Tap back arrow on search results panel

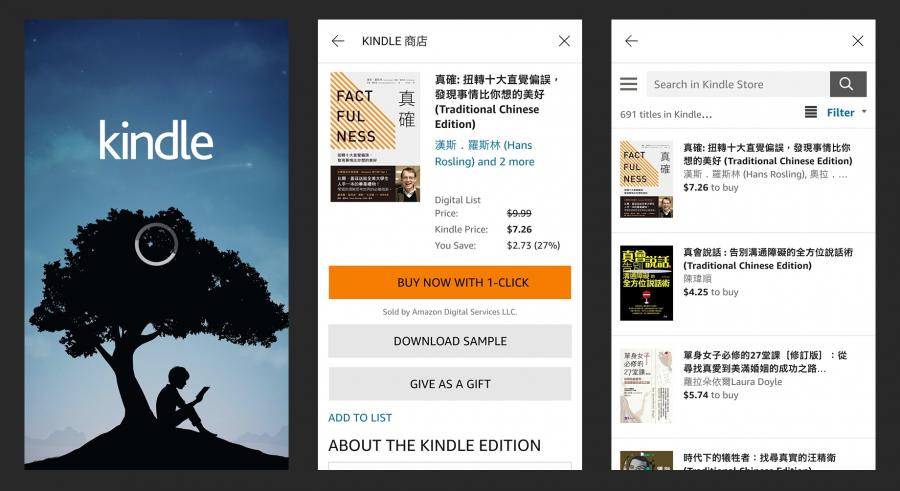click(x=631, y=41)
